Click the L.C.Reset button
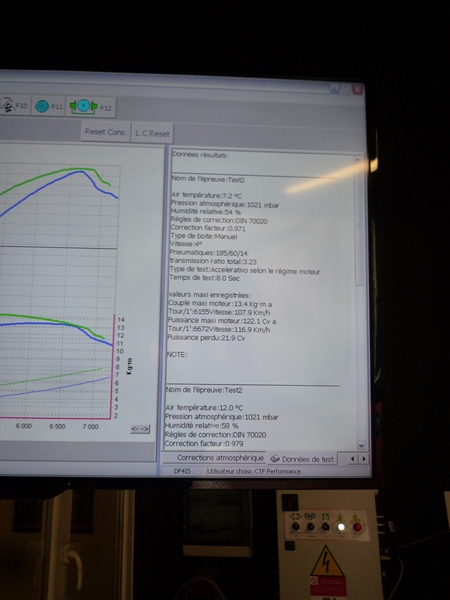Screen dimensions: 450x600 tap(152, 133)
